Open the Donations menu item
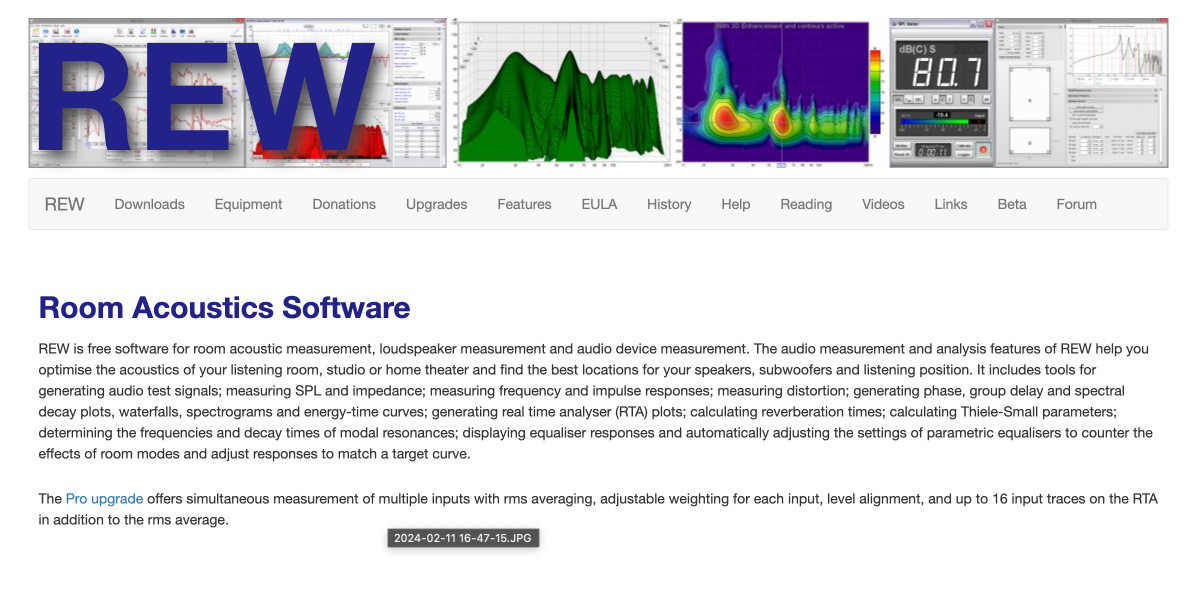This screenshot has width=1198, height=610. [344, 204]
